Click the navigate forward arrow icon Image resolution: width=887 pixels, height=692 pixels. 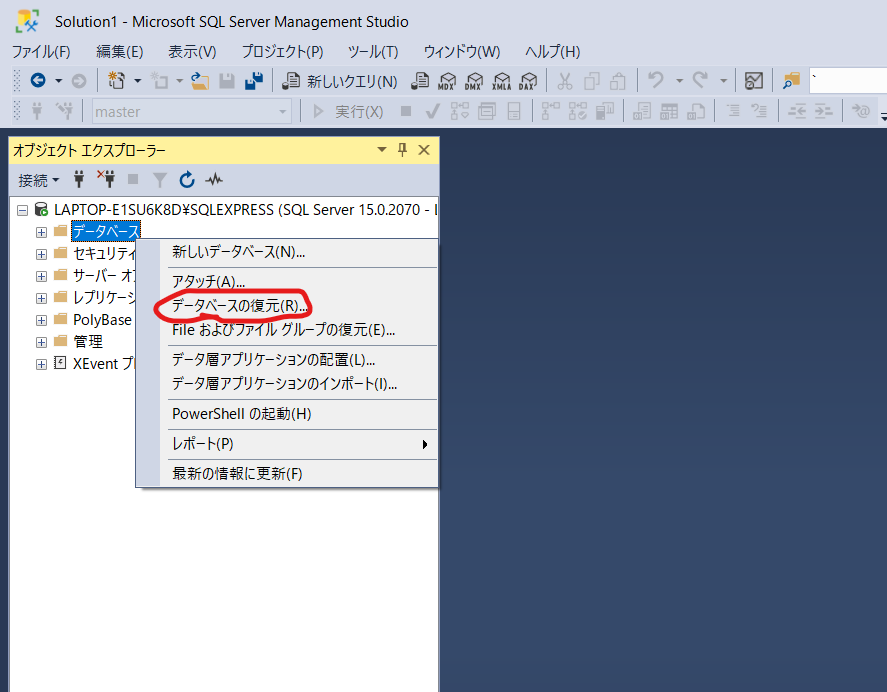pyautogui.click(x=79, y=81)
